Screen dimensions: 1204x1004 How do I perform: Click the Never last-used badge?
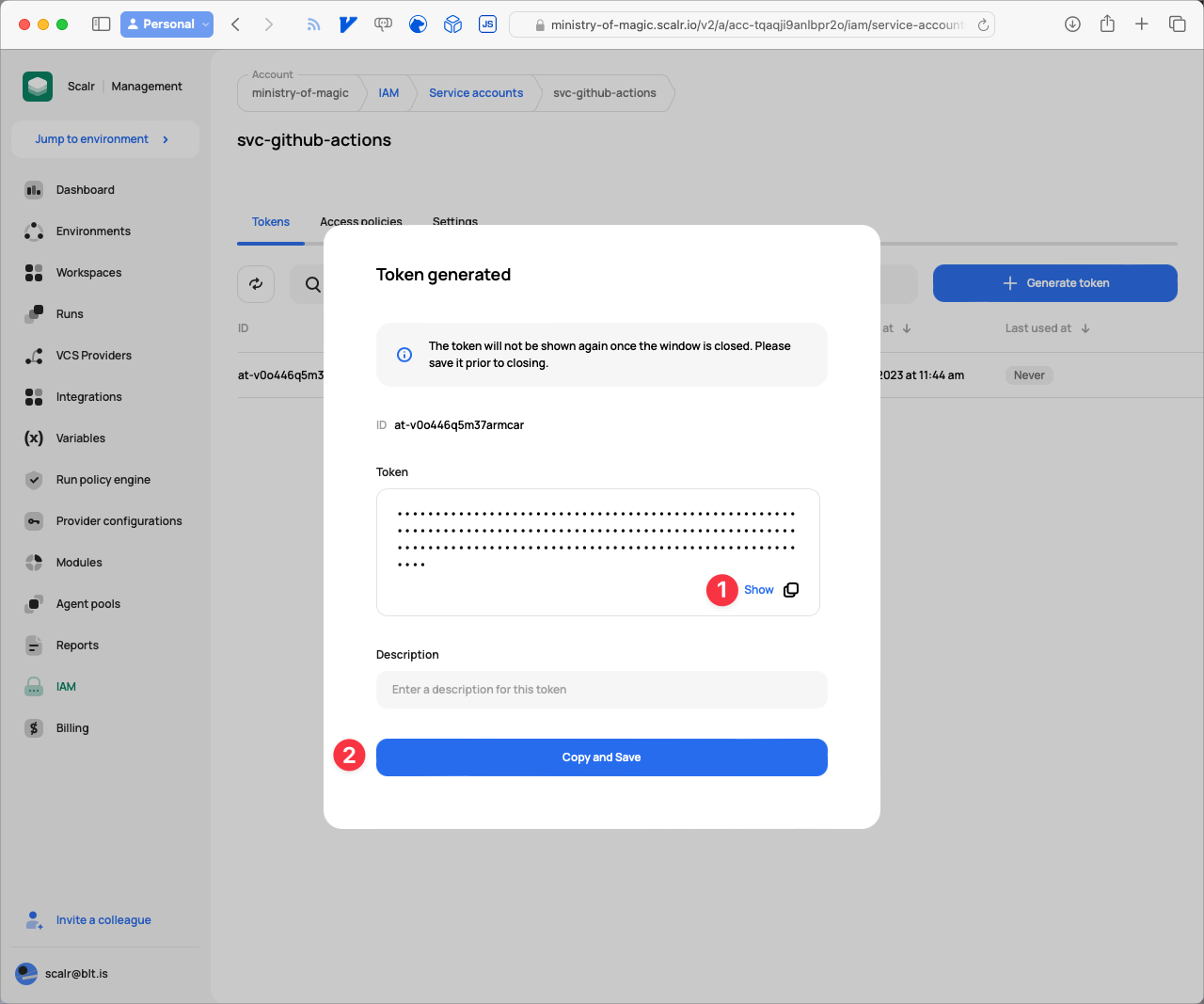point(1029,375)
